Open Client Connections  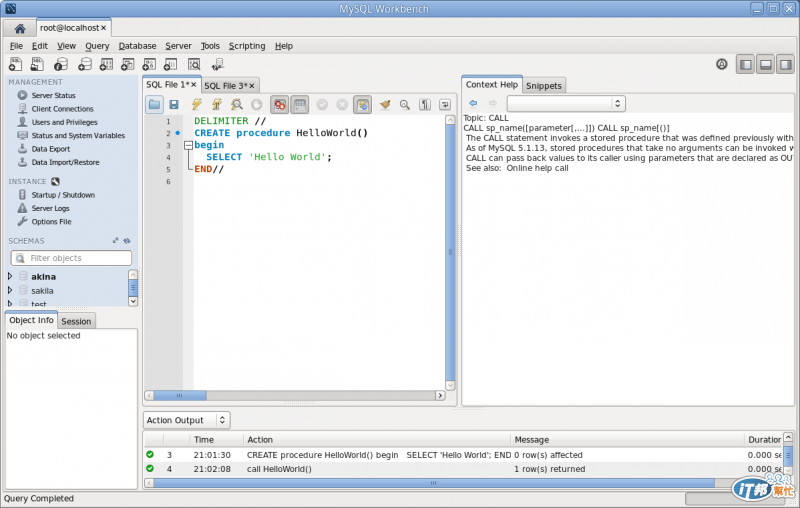pyautogui.click(x=62, y=109)
